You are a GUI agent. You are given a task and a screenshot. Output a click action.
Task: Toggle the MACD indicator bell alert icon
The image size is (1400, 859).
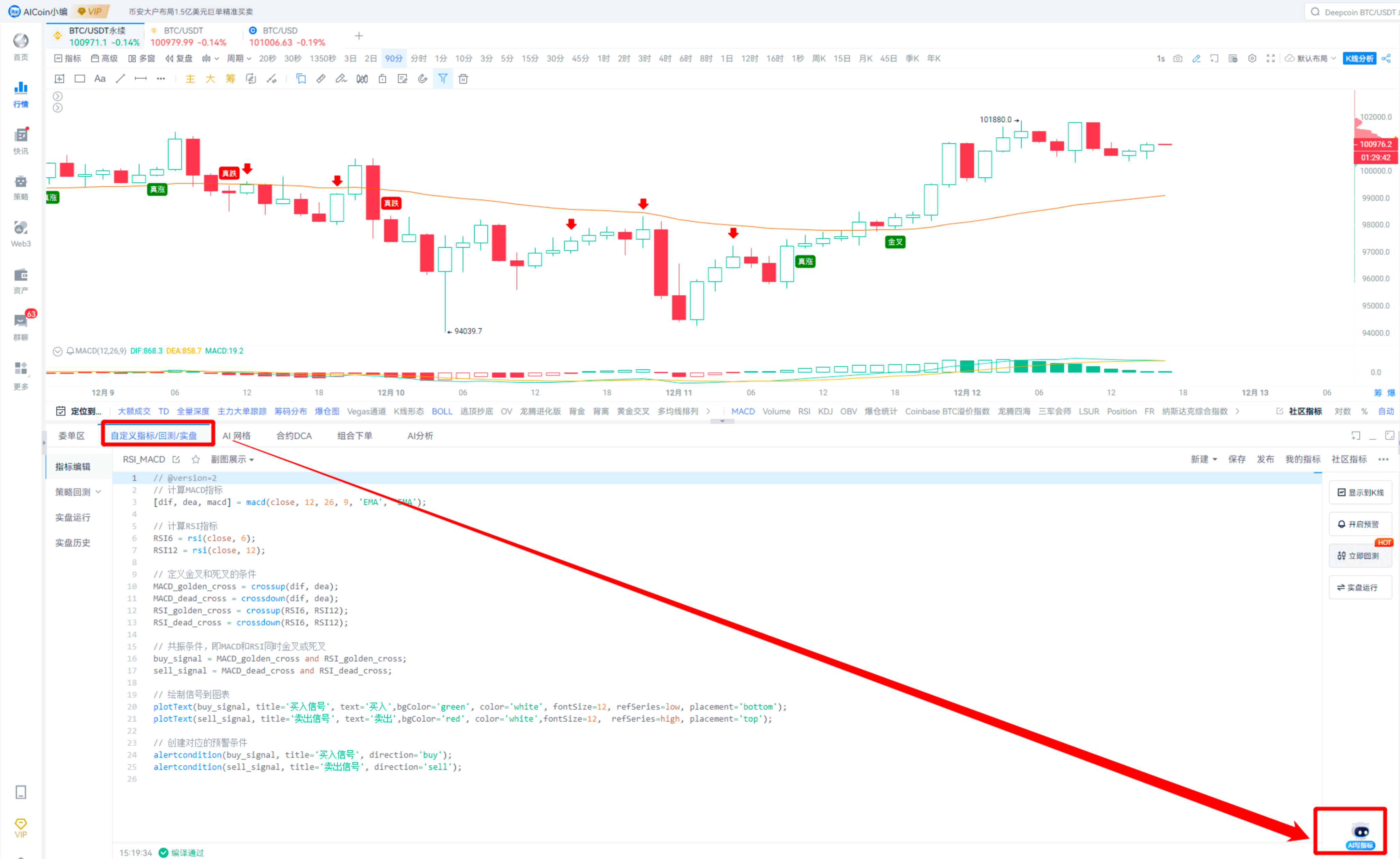[x=70, y=351]
